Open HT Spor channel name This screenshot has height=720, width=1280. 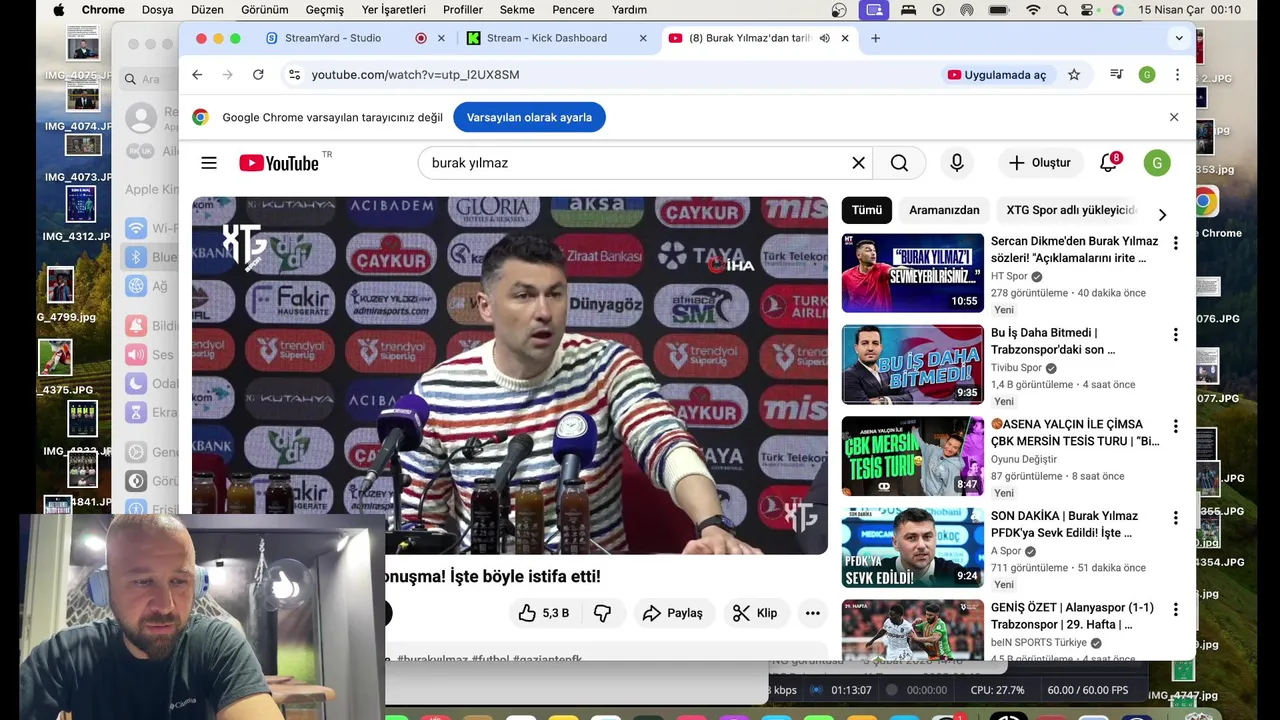click(x=1009, y=277)
